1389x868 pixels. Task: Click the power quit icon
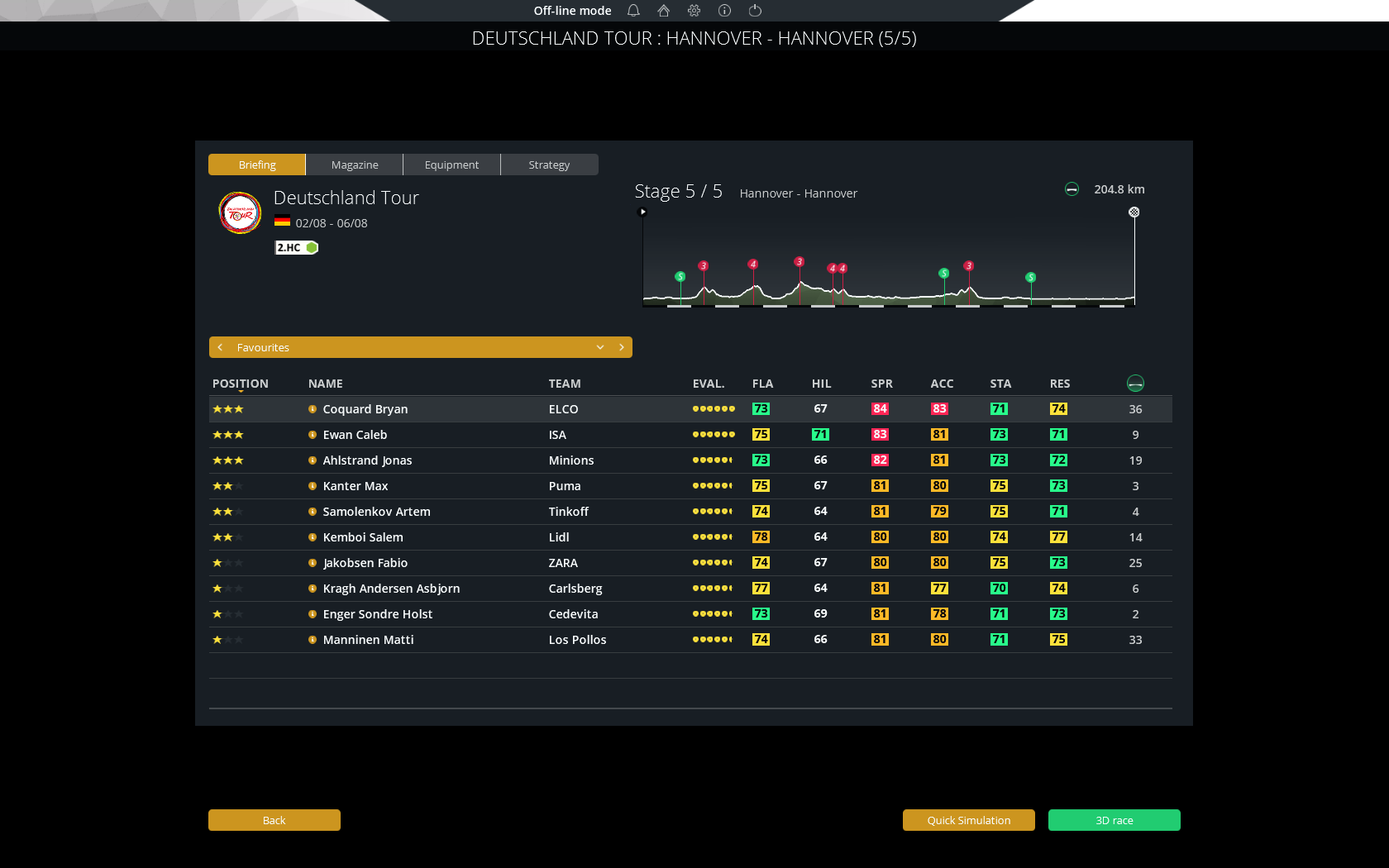pos(755,11)
